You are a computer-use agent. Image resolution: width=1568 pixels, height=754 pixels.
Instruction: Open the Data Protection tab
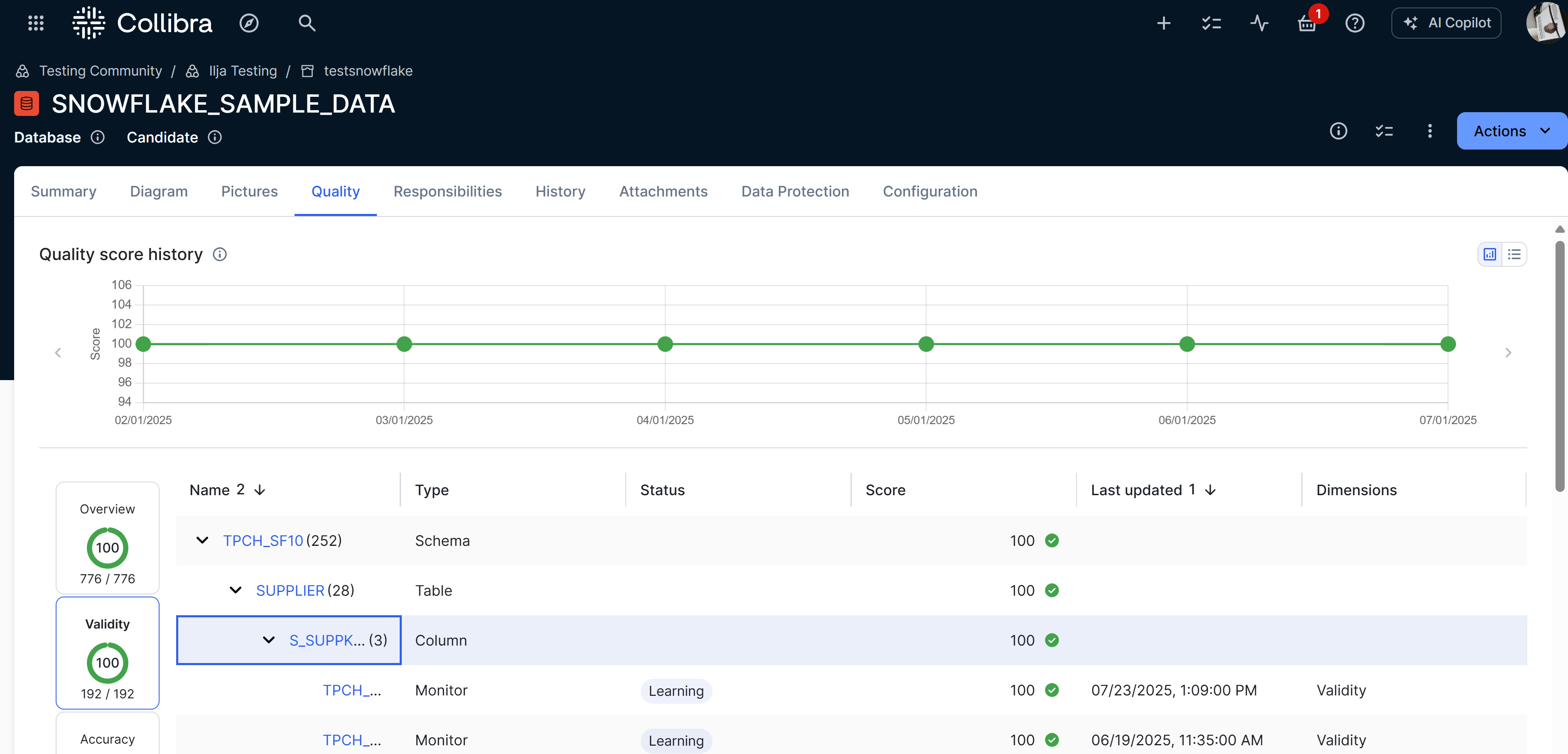(x=795, y=192)
